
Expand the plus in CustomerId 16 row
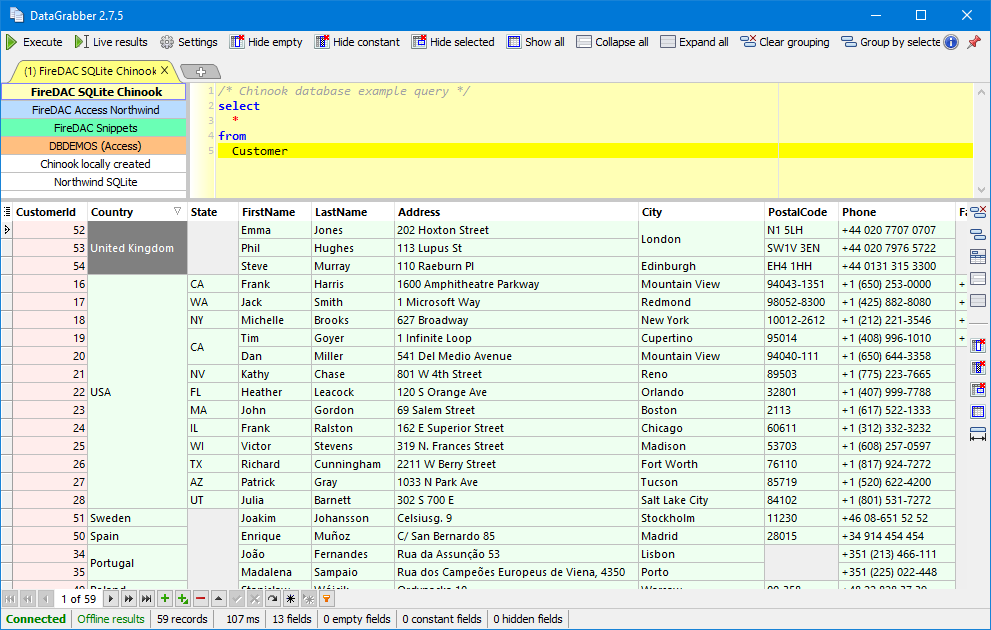point(962,285)
